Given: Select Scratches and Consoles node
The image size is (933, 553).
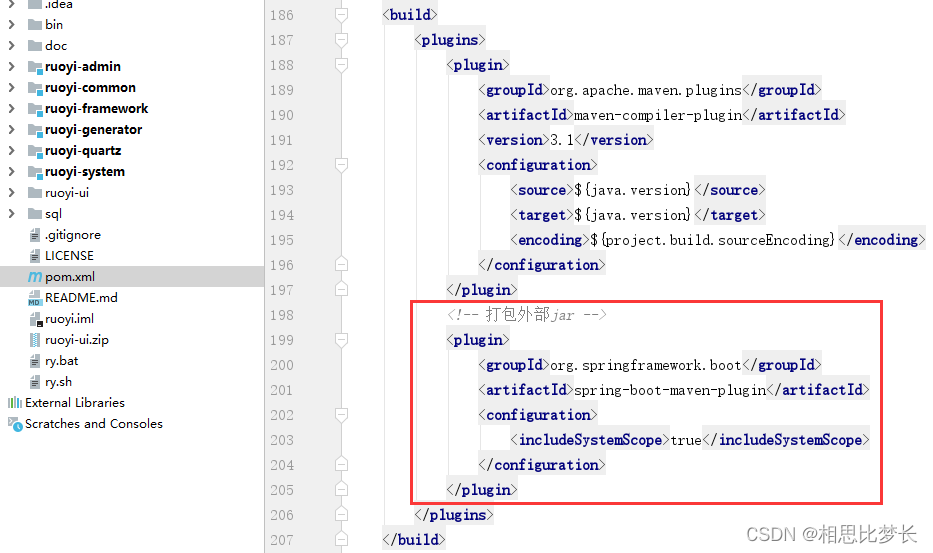Looking at the screenshot, I should tap(94, 424).
